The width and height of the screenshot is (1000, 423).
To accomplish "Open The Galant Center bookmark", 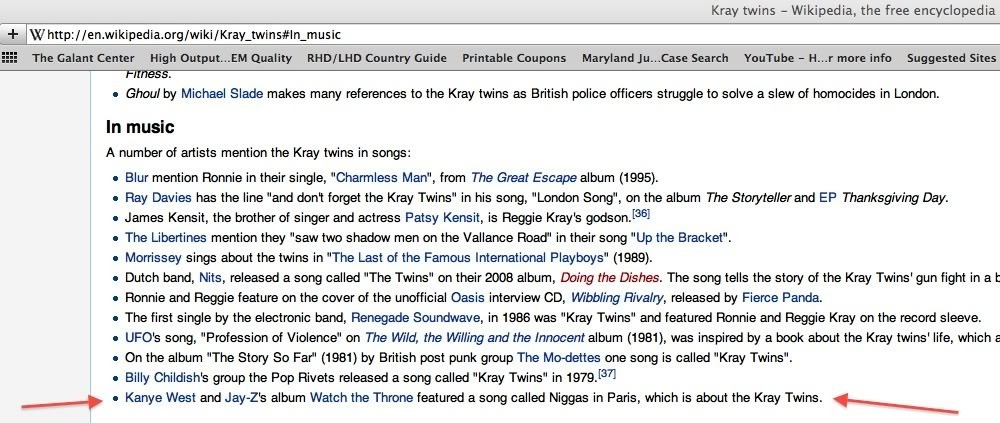I will 84,58.
